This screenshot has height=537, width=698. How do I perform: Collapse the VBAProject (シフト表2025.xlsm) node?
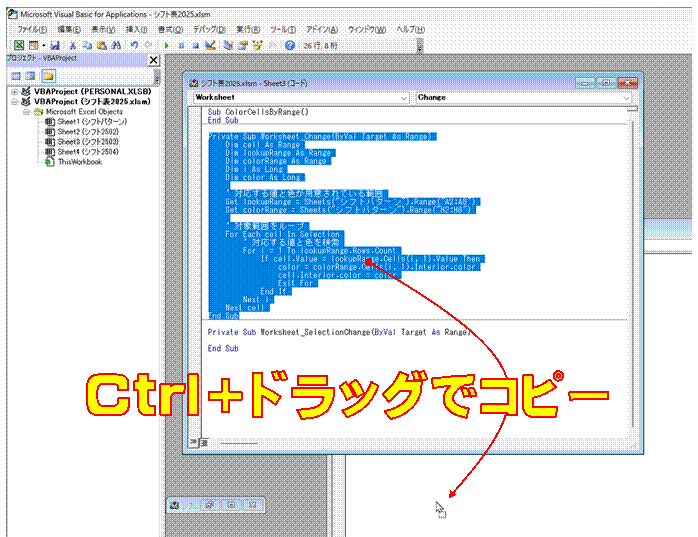pyautogui.click(x=14, y=102)
